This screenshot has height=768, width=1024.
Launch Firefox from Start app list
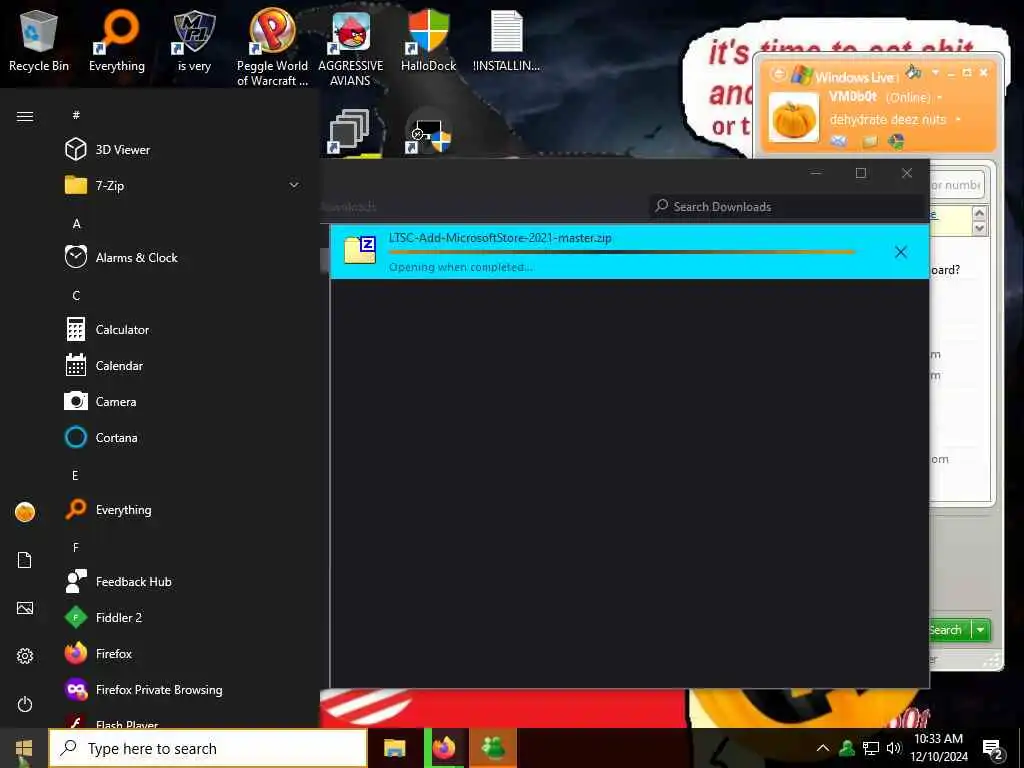tap(185, 654)
